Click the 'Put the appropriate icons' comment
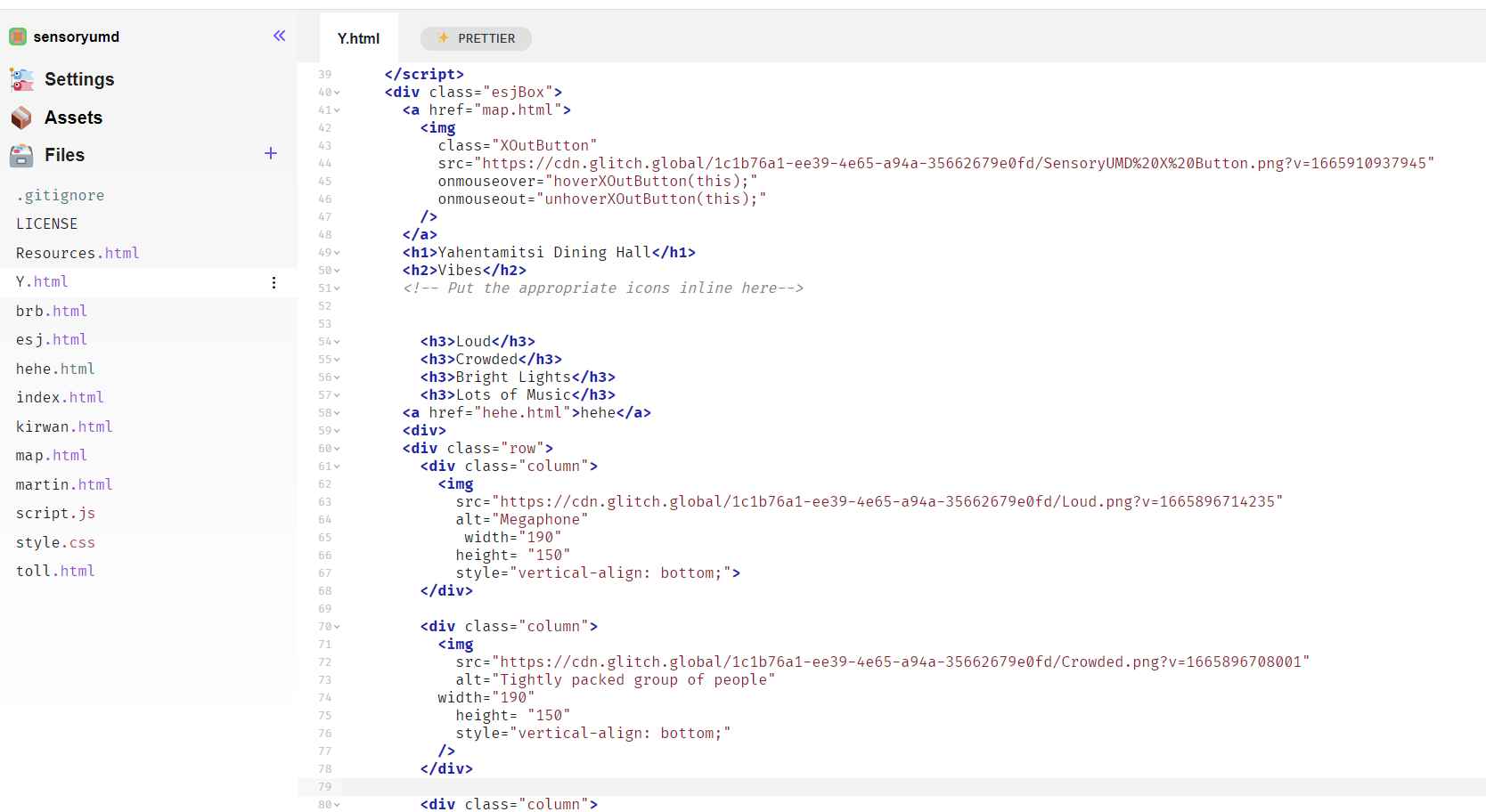 [x=603, y=288]
